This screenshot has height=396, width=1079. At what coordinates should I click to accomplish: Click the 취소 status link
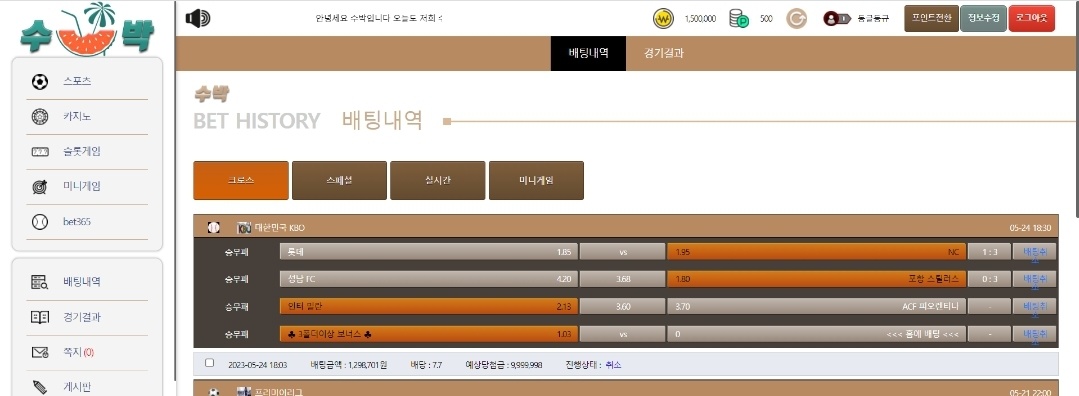coord(613,365)
